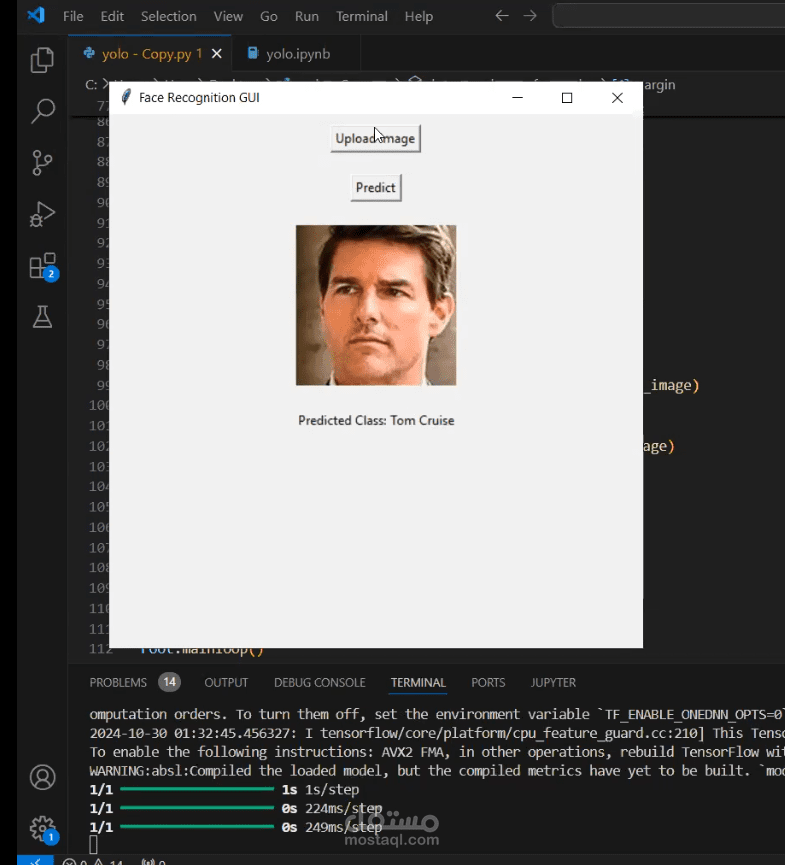
Task: Click the WARNING:absl terminal line
Action: (437, 771)
